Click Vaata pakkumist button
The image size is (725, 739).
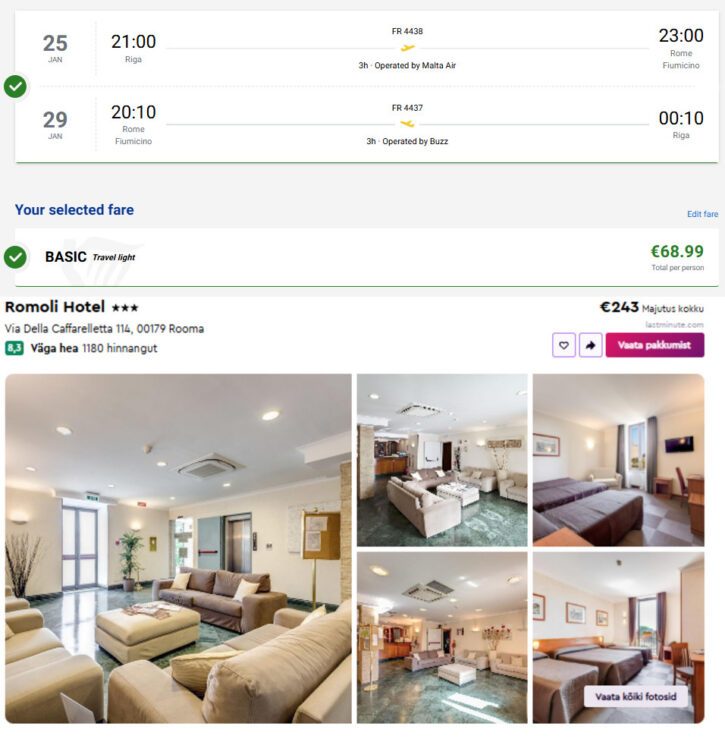(655, 345)
